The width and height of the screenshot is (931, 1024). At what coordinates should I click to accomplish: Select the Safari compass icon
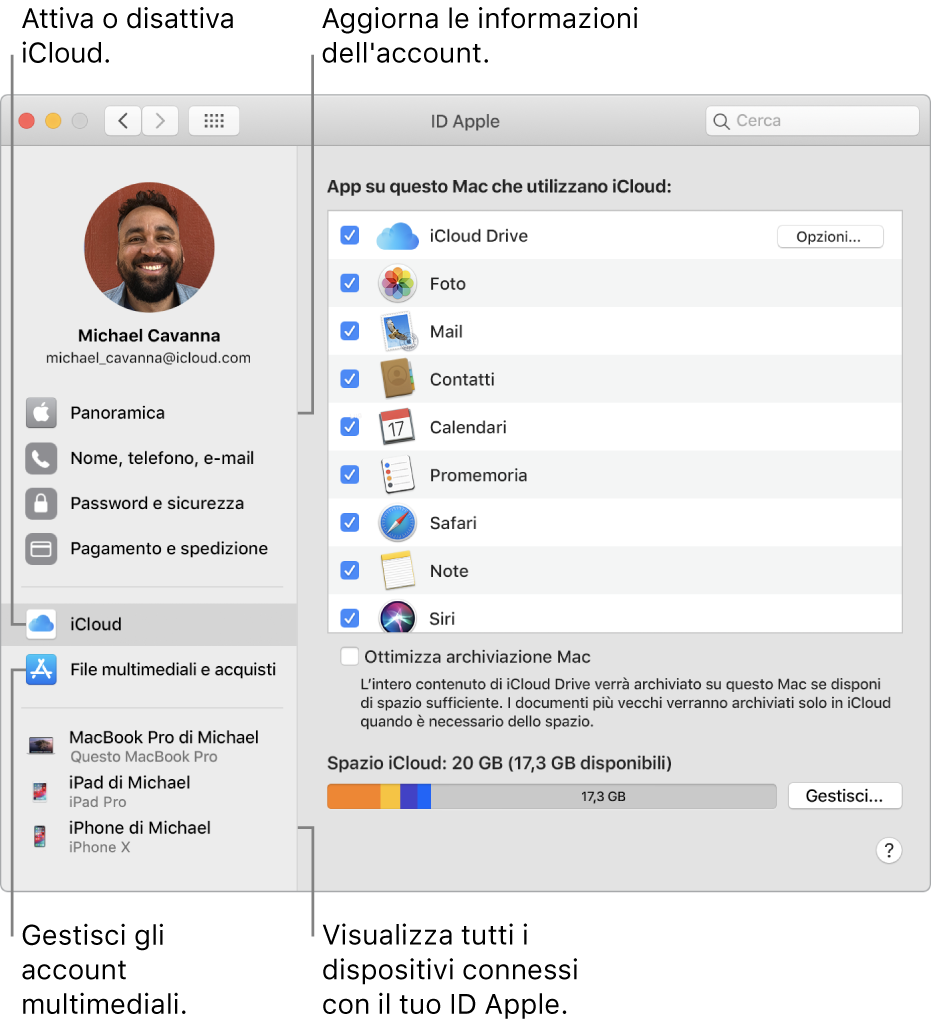click(x=397, y=522)
